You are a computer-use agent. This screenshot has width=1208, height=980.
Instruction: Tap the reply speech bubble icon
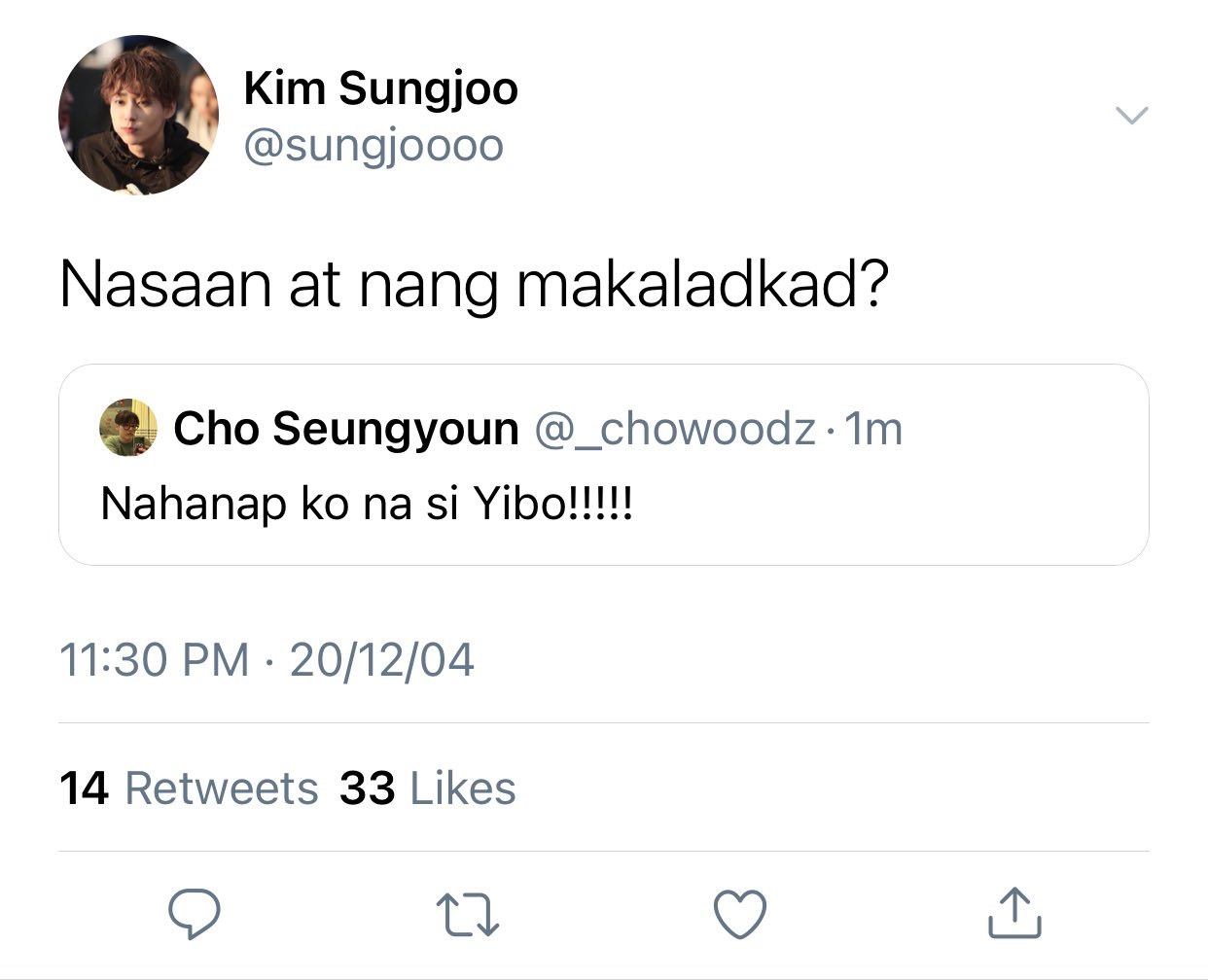195,913
